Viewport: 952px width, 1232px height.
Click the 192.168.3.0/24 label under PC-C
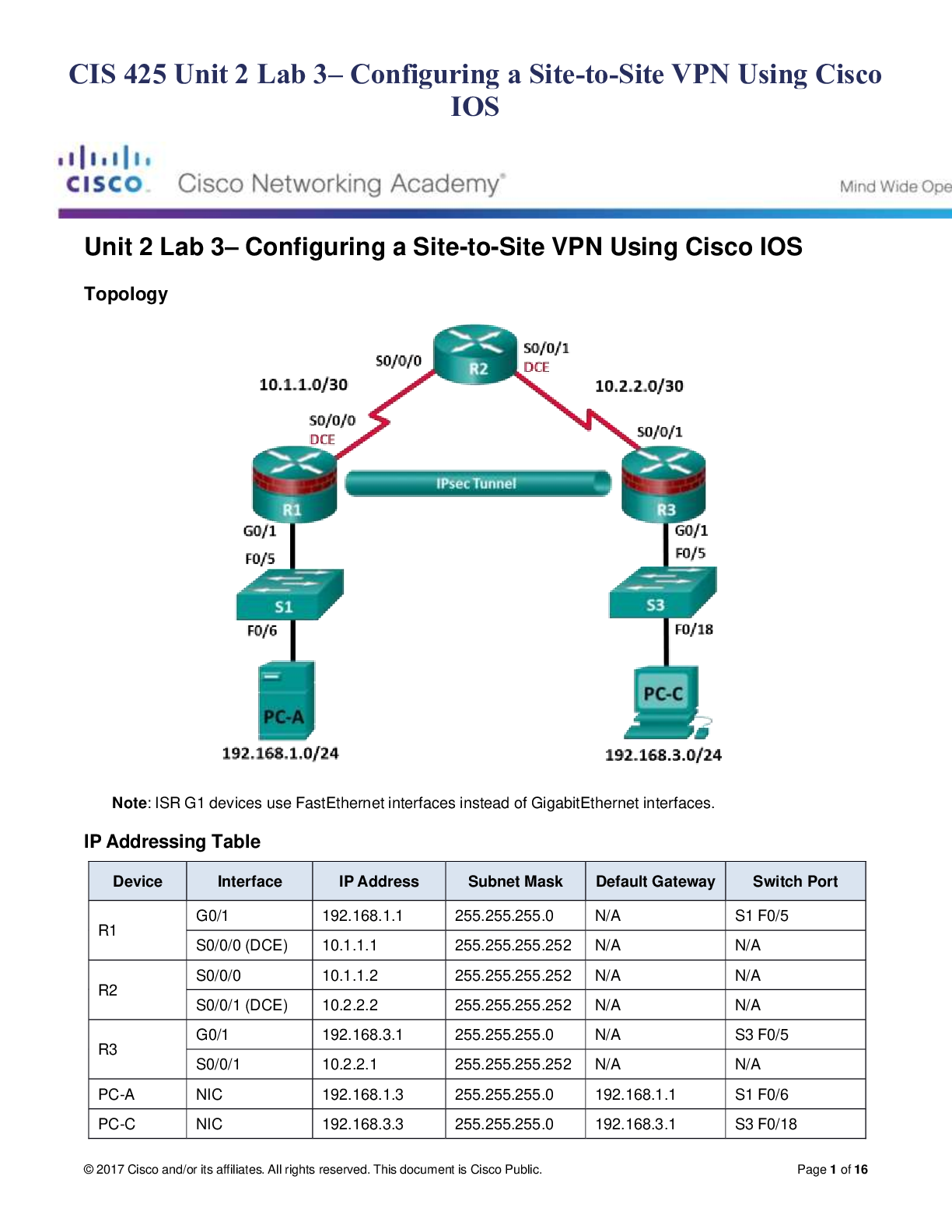pos(663,754)
